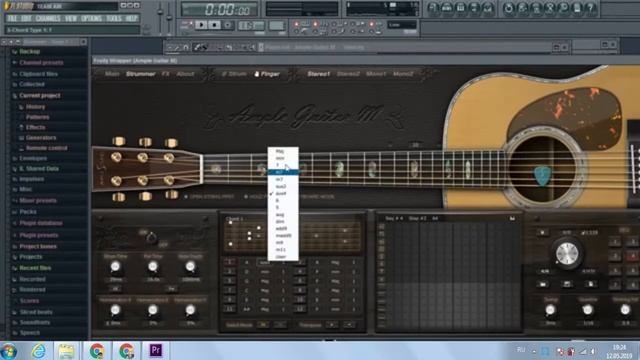Open the Windows Start menu

[x=9, y=351]
